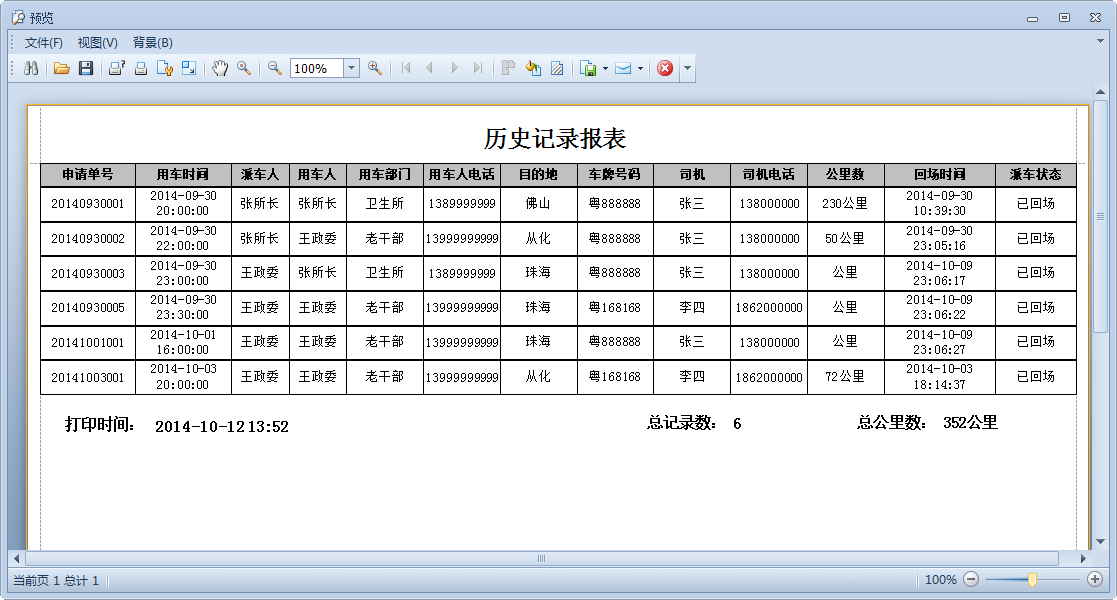1117x600 pixels.
Task: Expand the export format dropdown arrow
Action: (x=606, y=68)
